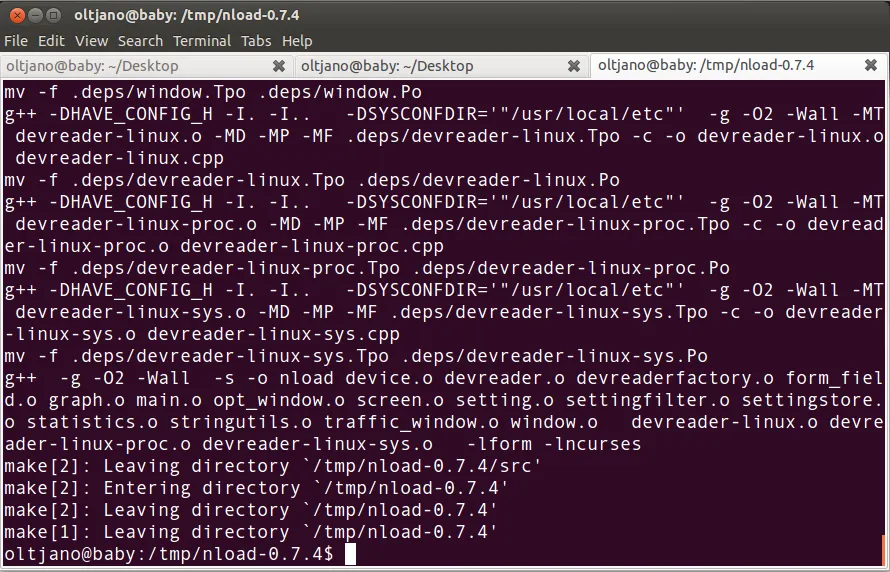Screen dimensions: 890x572
Task: Open the Terminal menu
Action: (x=202, y=41)
